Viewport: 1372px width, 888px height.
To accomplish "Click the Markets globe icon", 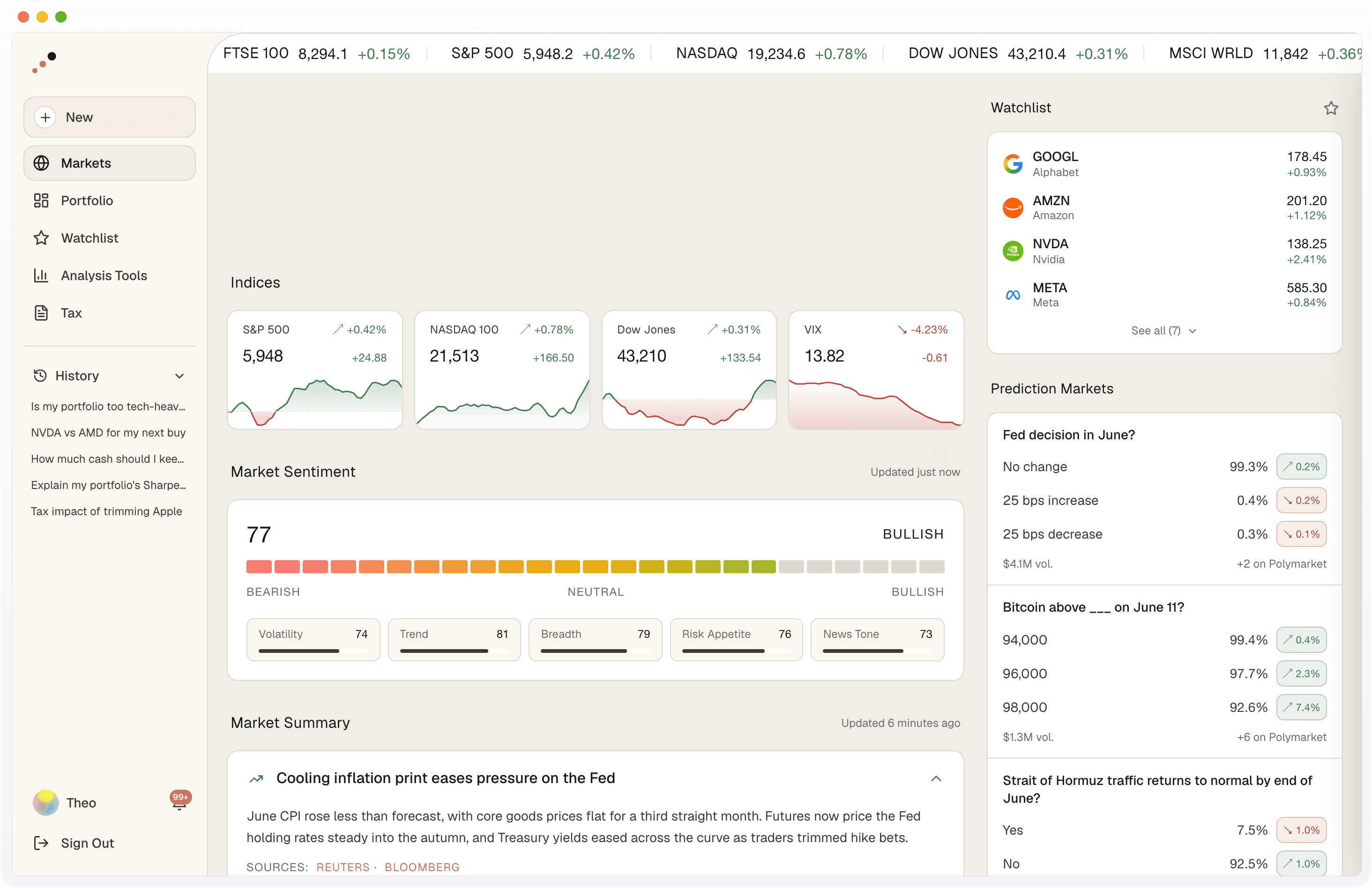I will point(41,163).
